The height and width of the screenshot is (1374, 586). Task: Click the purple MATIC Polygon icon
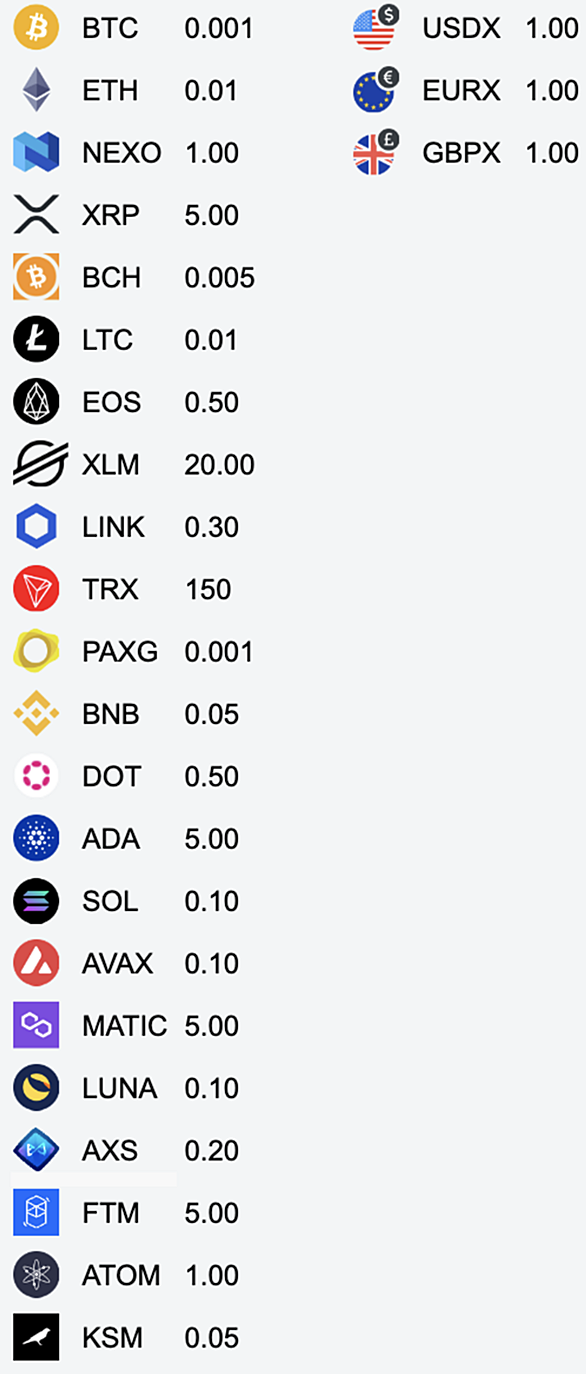[x=36, y=1025]
